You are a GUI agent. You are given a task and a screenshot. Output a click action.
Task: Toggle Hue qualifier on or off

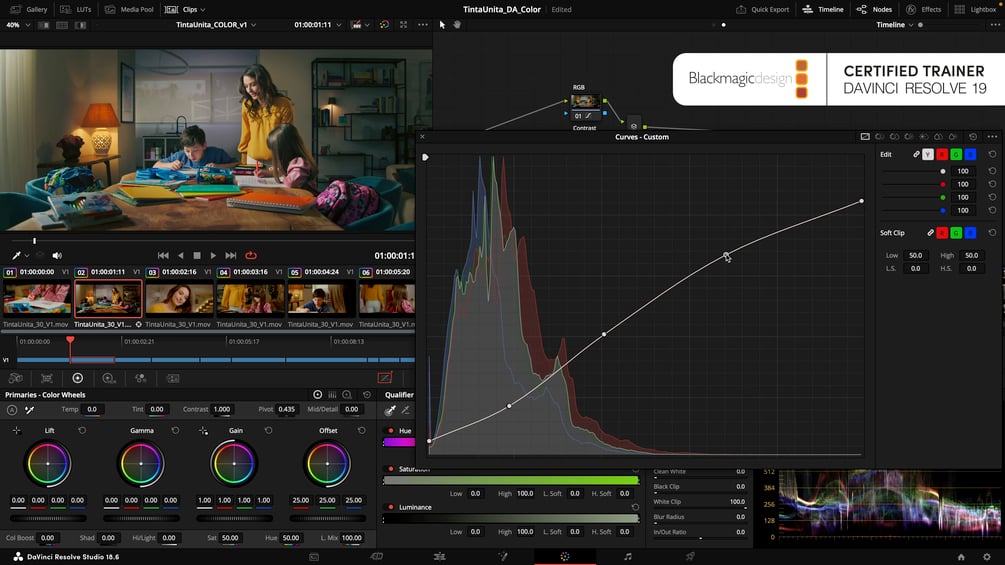point(391,430)
